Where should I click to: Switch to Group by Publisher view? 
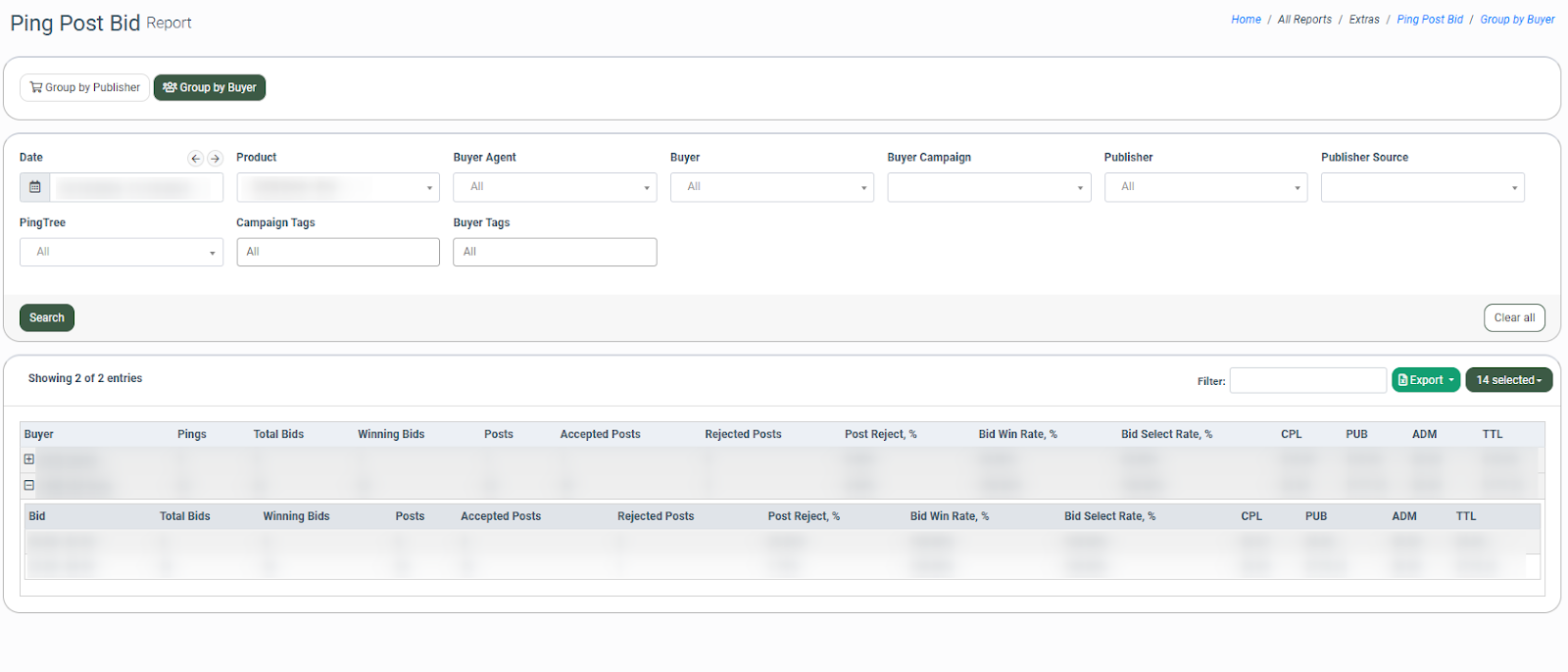[x=85, y=87]
